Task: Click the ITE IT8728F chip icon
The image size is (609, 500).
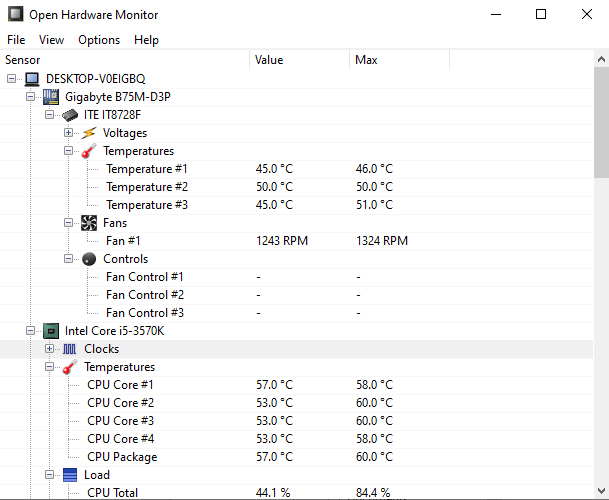Action: 70,115
